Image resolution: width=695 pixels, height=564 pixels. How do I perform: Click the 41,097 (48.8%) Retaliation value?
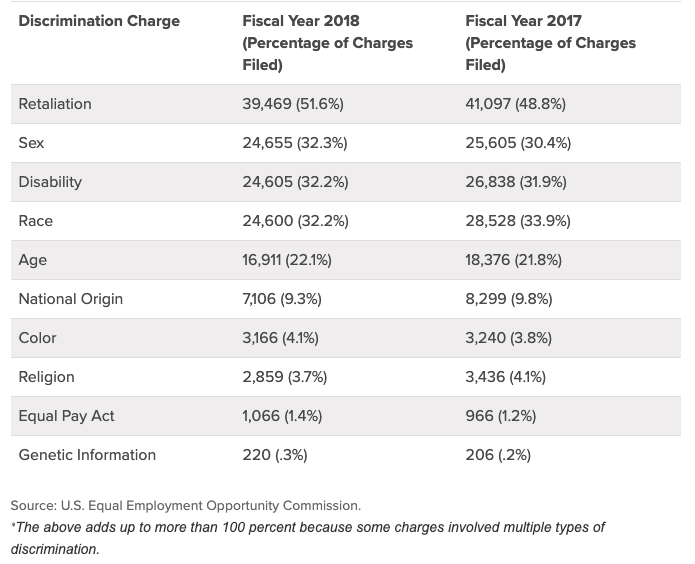(x=520, y=104)
